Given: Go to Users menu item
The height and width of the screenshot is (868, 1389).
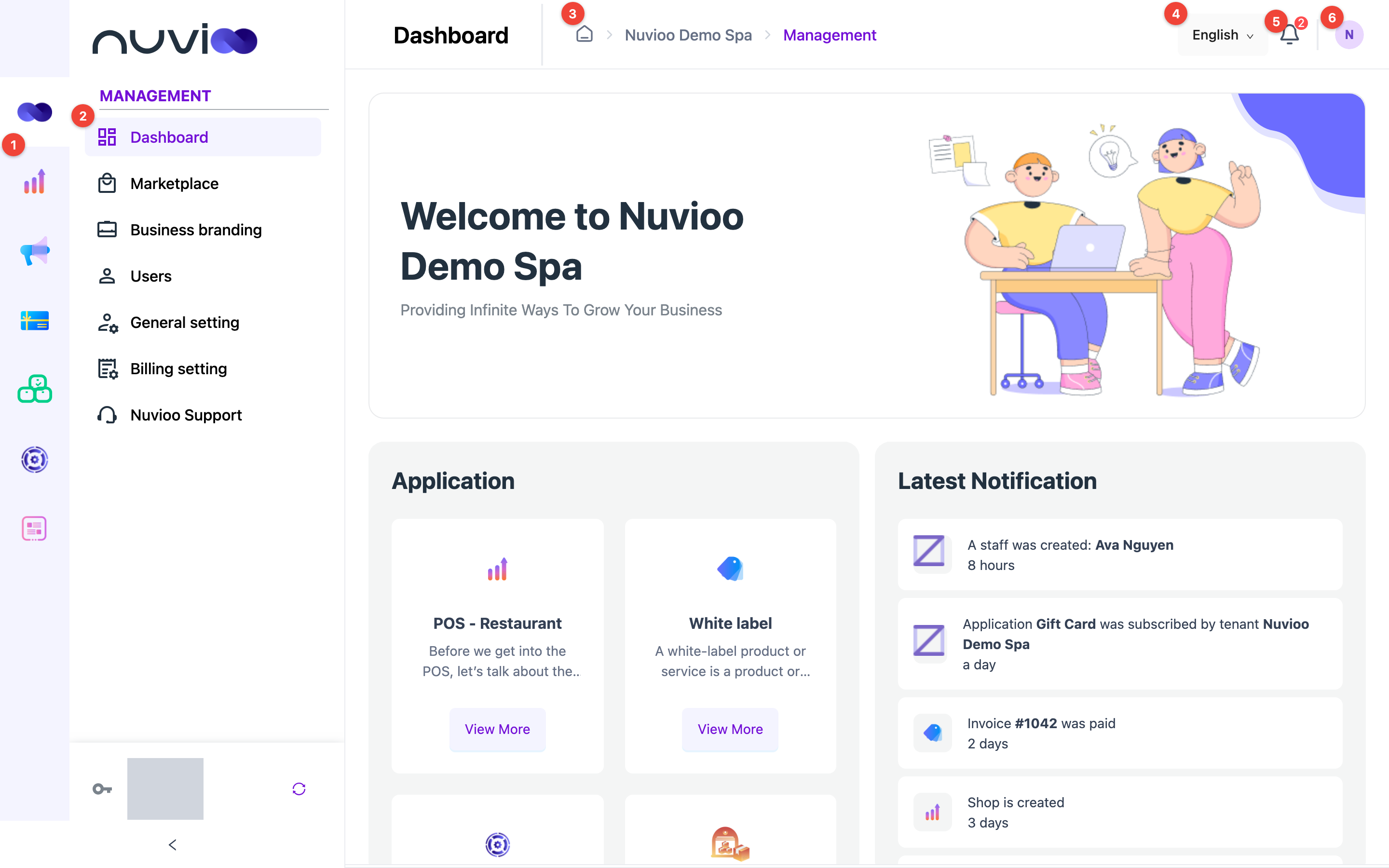Looking at the screenshot, I should (x=203, y=276).
